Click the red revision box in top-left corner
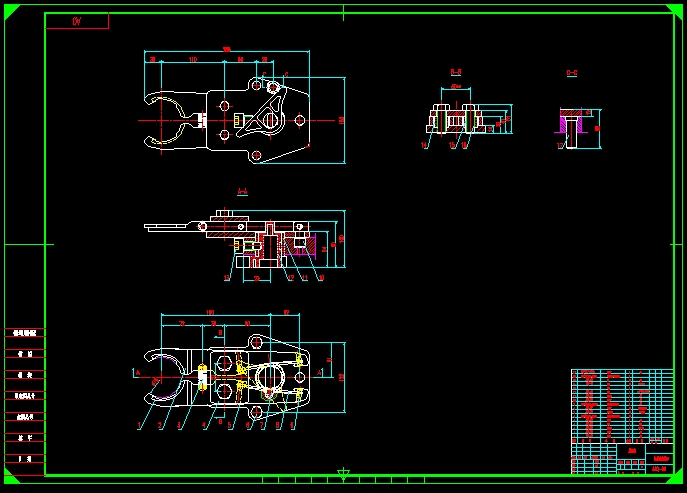The image size is (687, 493). click(77, 21)
